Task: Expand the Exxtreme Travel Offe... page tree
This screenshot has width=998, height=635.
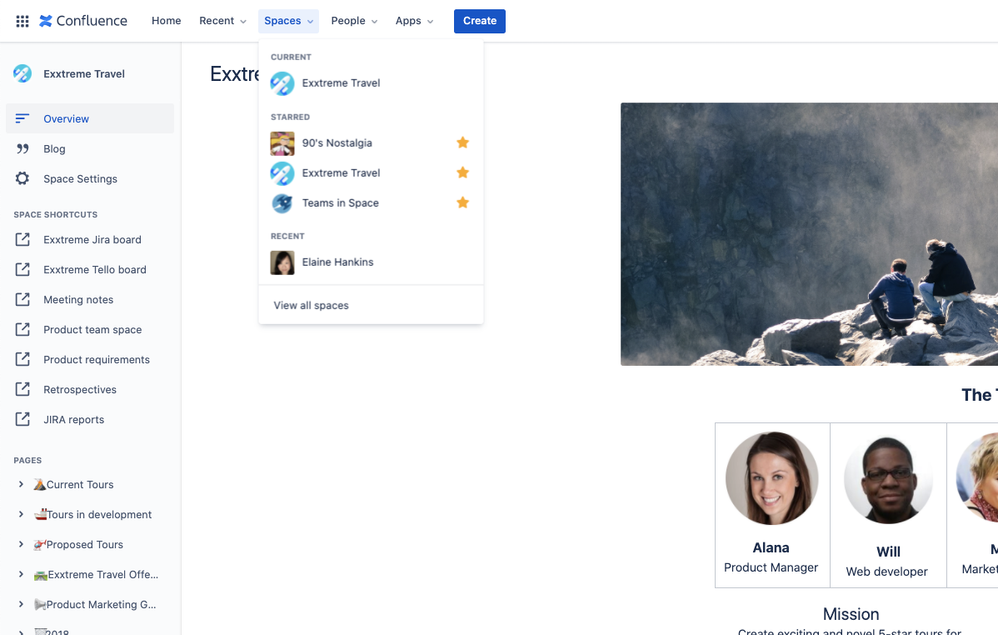Action: pos(21,574)
